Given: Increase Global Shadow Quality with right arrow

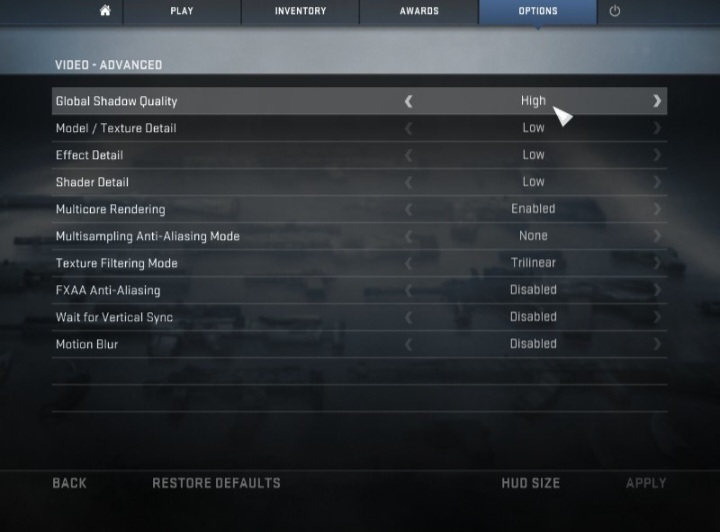Looking at the screenshot, I should 657,101.
